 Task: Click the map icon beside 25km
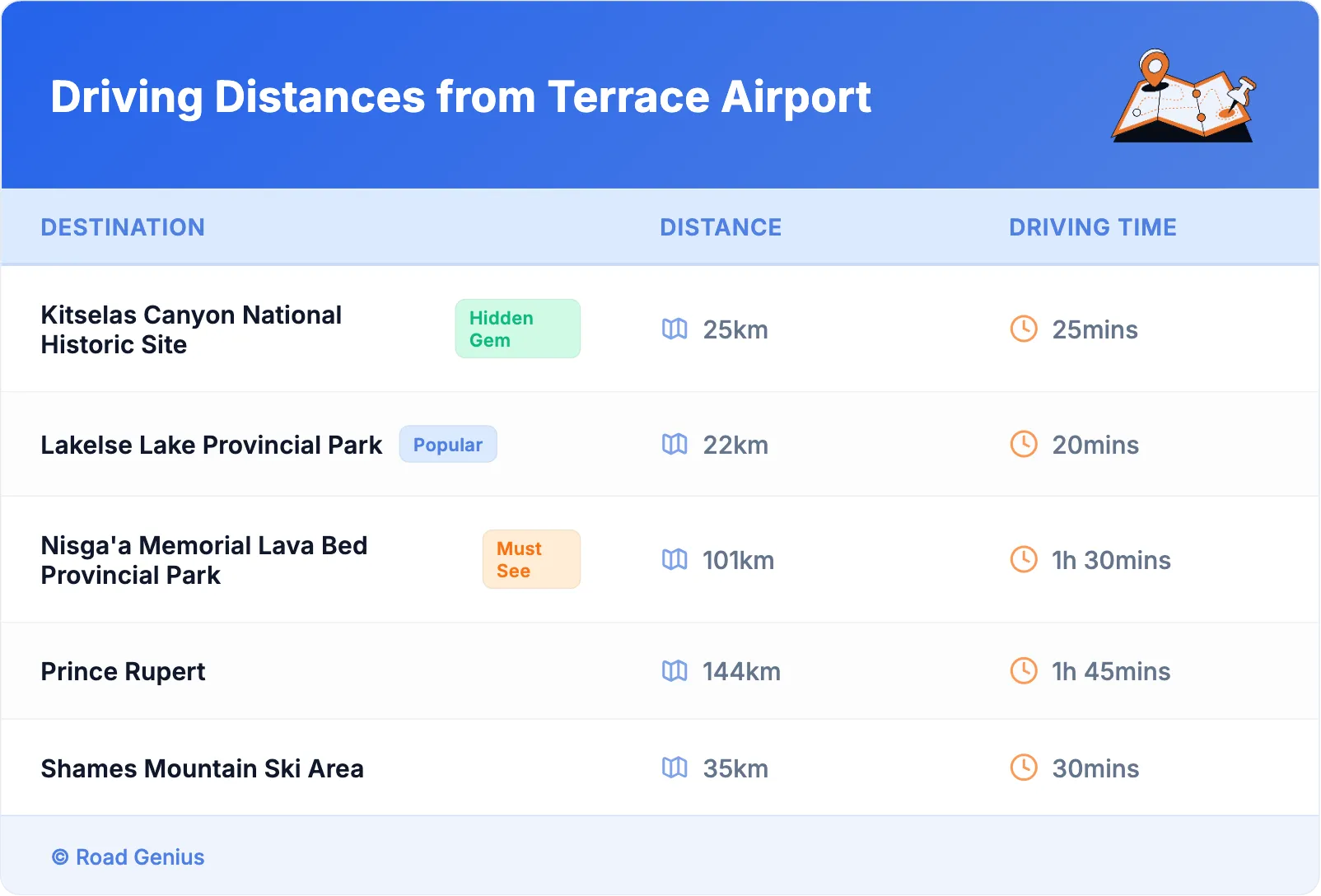click(675, 329)
